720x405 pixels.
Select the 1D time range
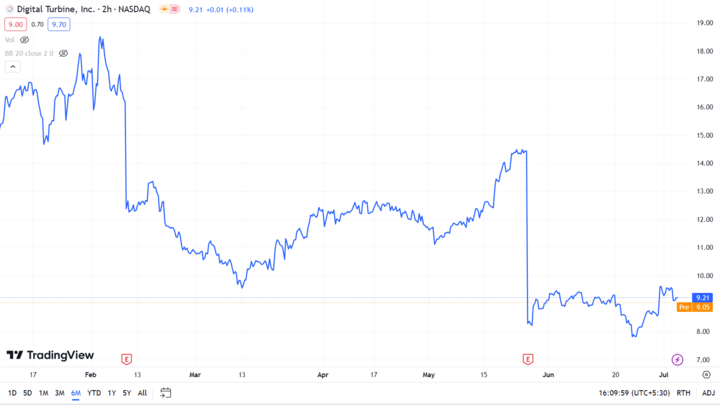coord(12,393)
